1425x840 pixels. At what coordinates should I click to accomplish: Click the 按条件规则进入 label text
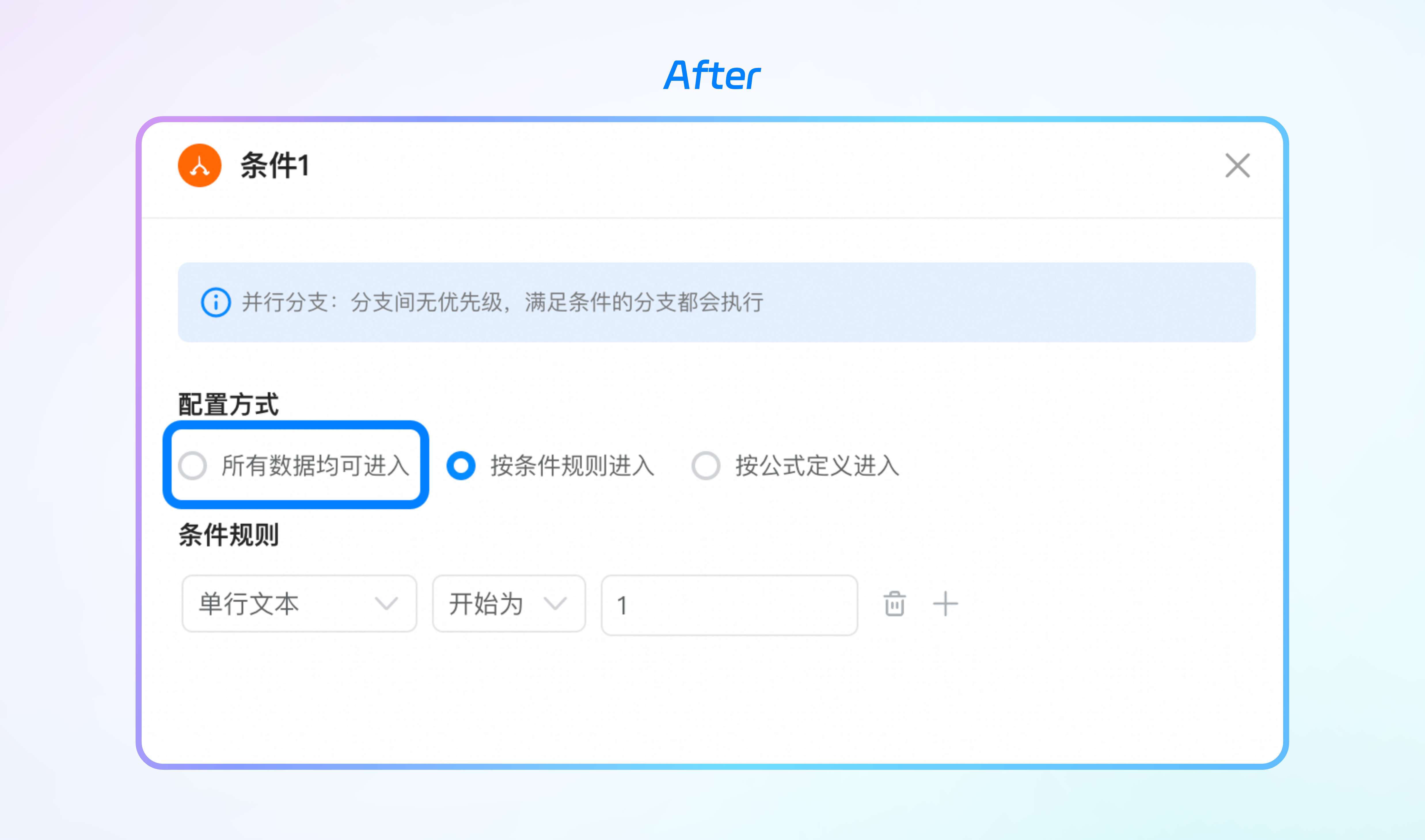point(572,466)
